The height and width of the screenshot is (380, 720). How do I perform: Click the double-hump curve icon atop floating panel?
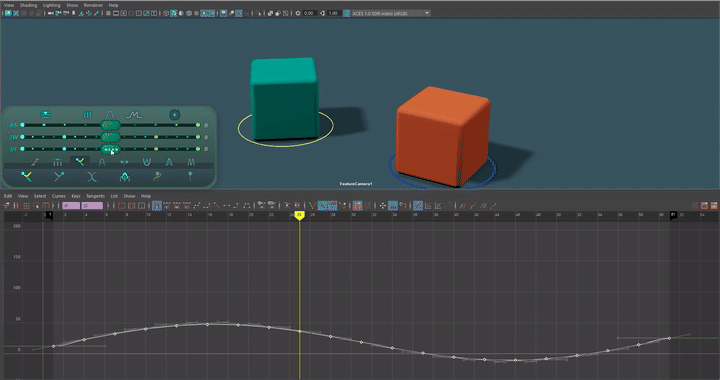click(134, 114)
